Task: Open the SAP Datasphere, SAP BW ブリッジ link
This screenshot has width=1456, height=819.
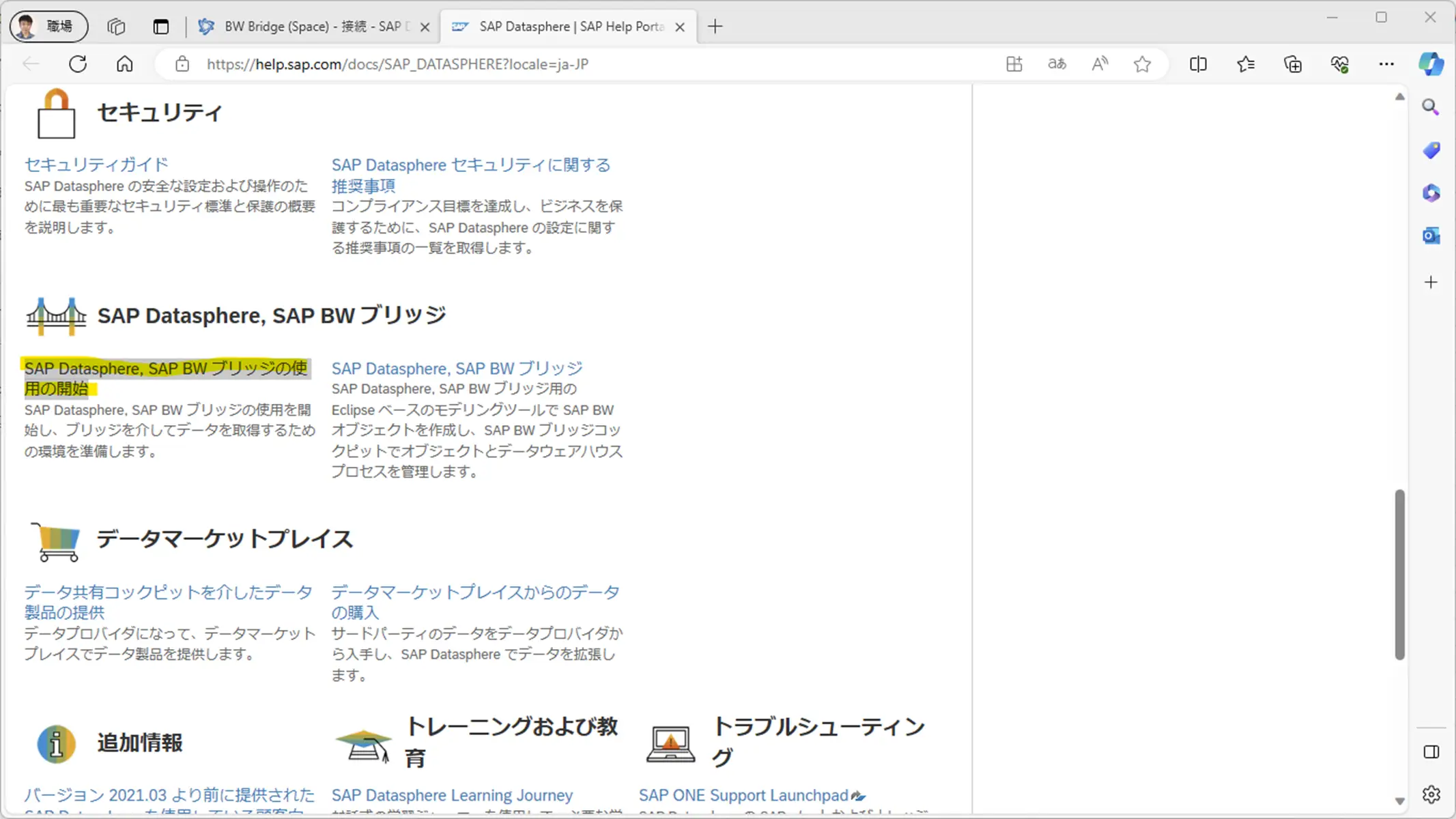Action: [x=457, y=369]
